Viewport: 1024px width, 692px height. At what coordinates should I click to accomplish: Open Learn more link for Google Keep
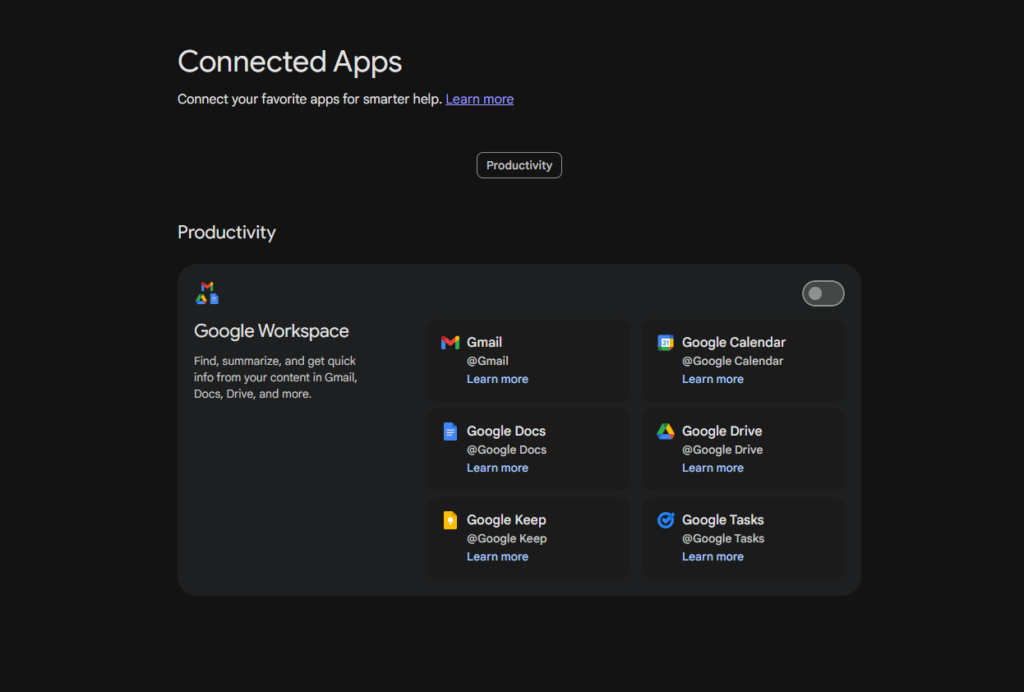pyautogui.click(x=497, y=557)
